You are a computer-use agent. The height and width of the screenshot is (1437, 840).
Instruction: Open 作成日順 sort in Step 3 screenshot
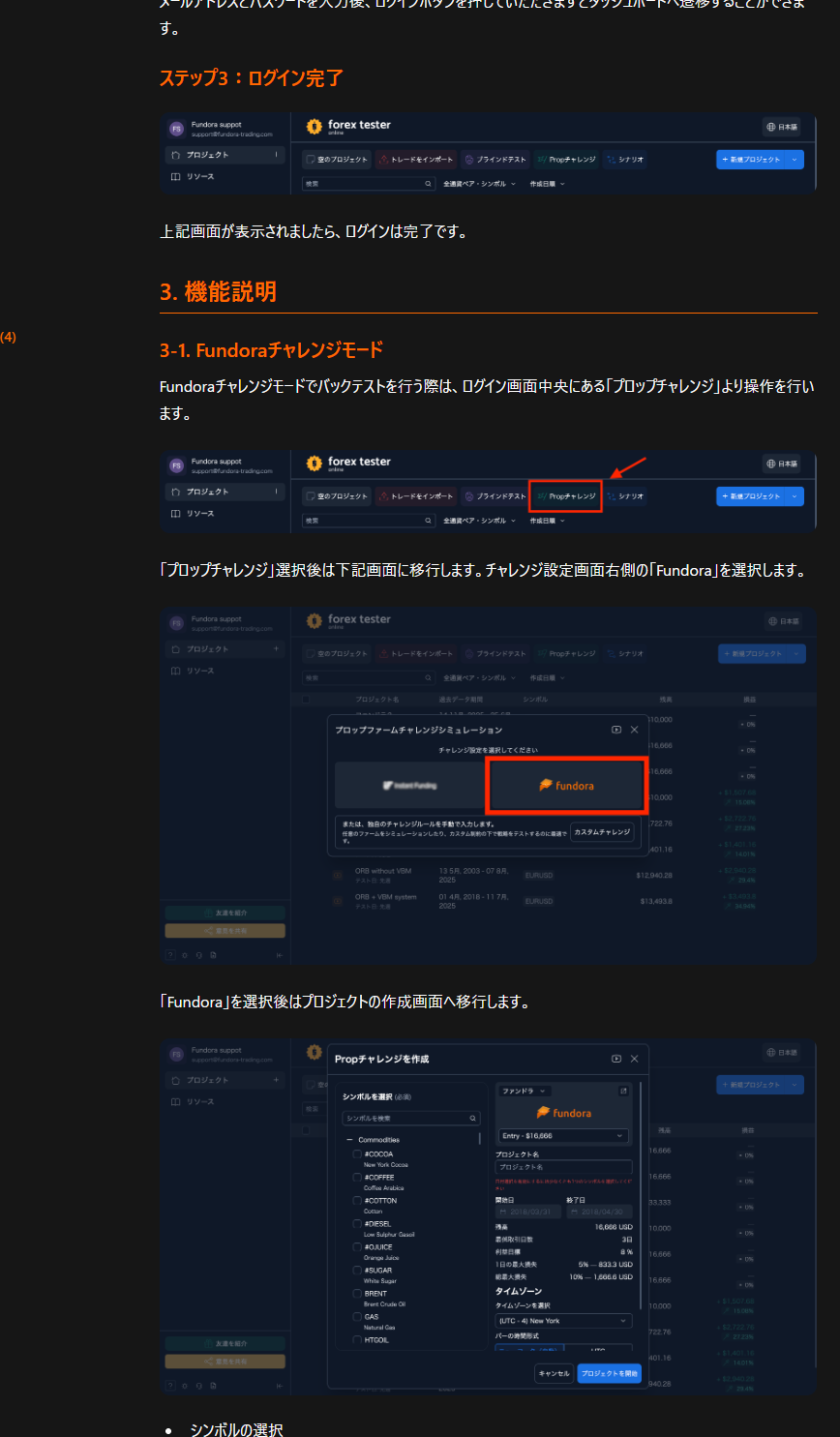coord(547,184)
